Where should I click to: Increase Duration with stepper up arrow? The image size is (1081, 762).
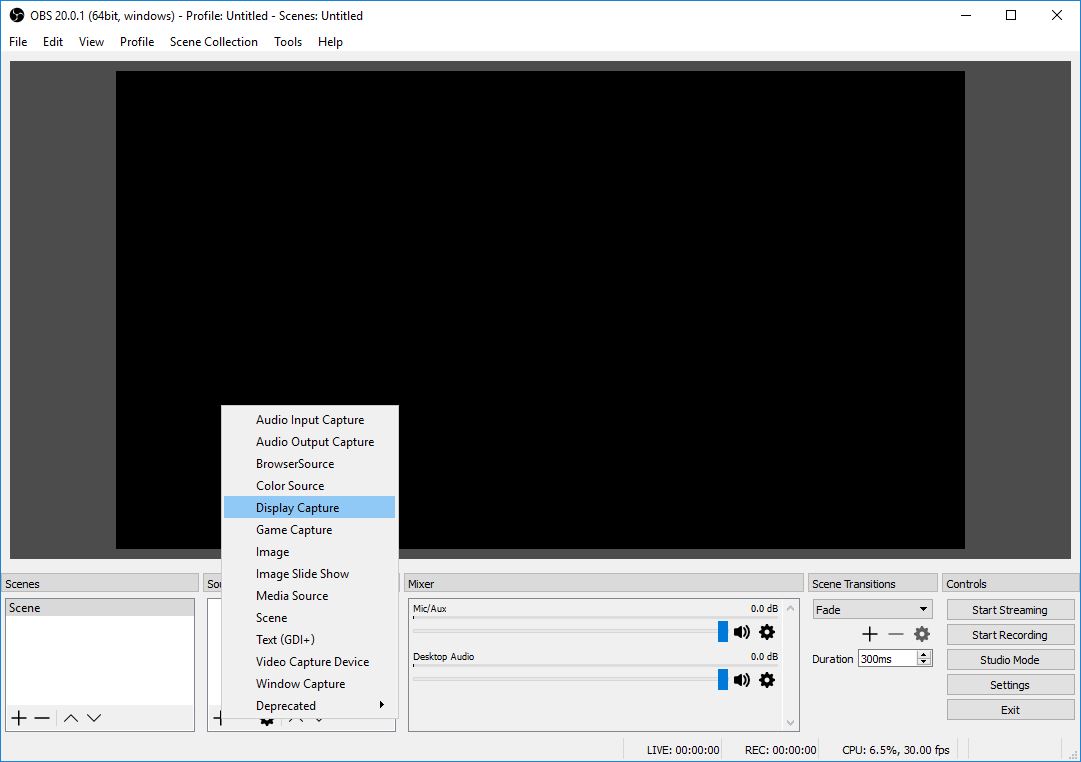tap(924, 654)
